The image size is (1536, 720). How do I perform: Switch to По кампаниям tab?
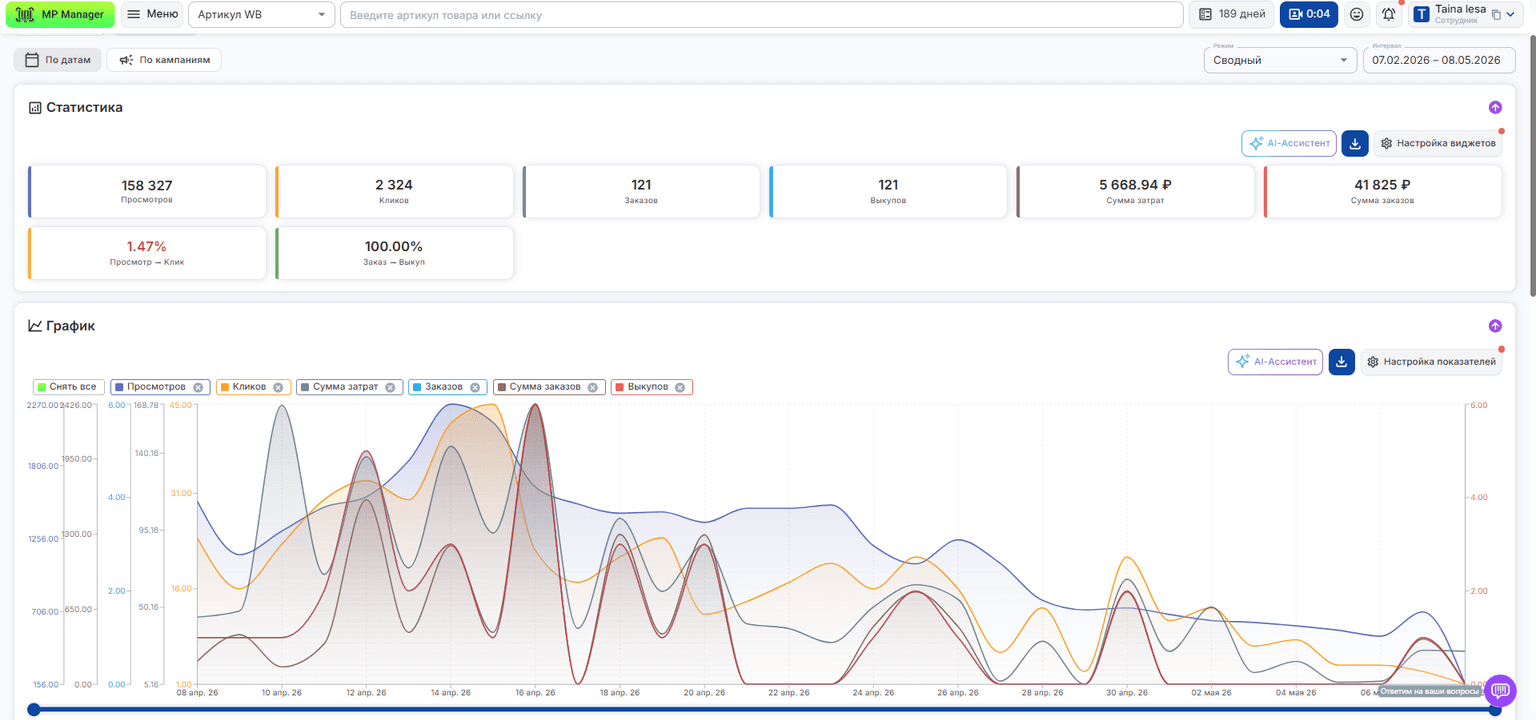pyautogui.click(x=164, y=60)
